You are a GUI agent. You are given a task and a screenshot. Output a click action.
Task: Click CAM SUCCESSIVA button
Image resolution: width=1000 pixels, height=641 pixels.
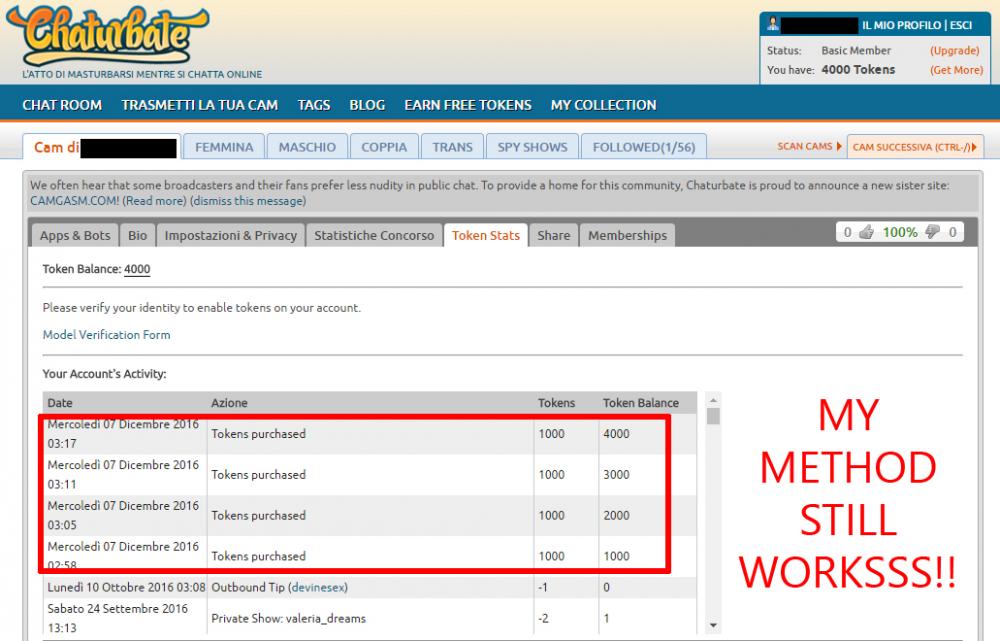915,147
